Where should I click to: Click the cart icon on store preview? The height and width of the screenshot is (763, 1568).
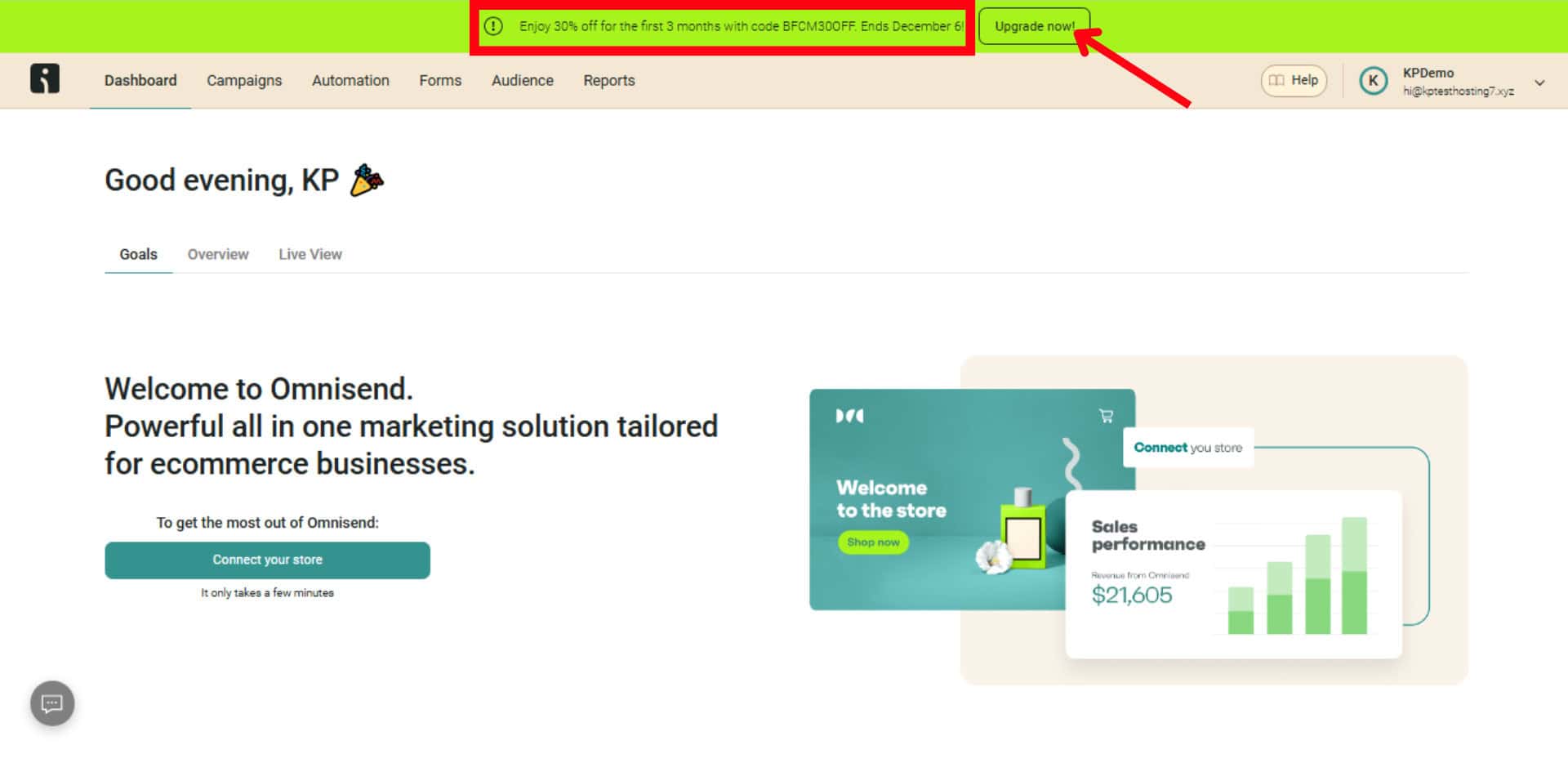pyautogui.click(x=1106, y=417)
